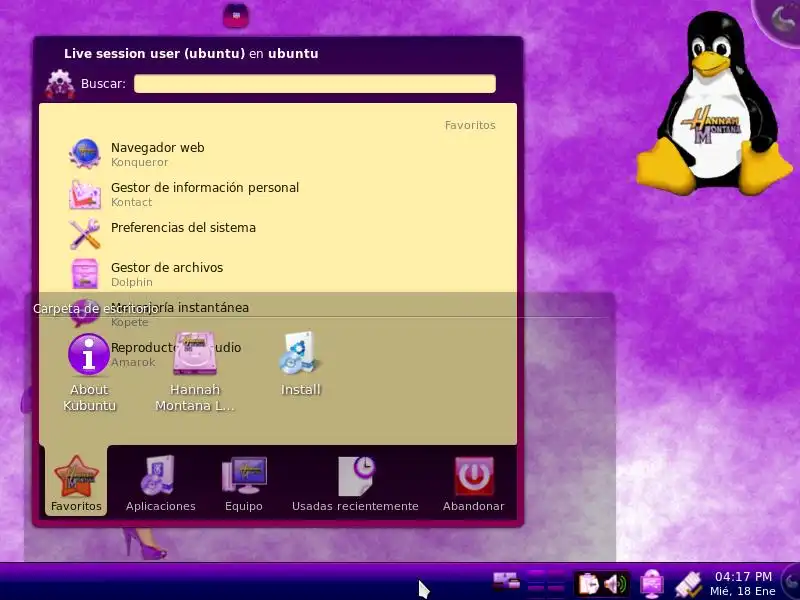Select the Favoritos tab

point(76,483)
